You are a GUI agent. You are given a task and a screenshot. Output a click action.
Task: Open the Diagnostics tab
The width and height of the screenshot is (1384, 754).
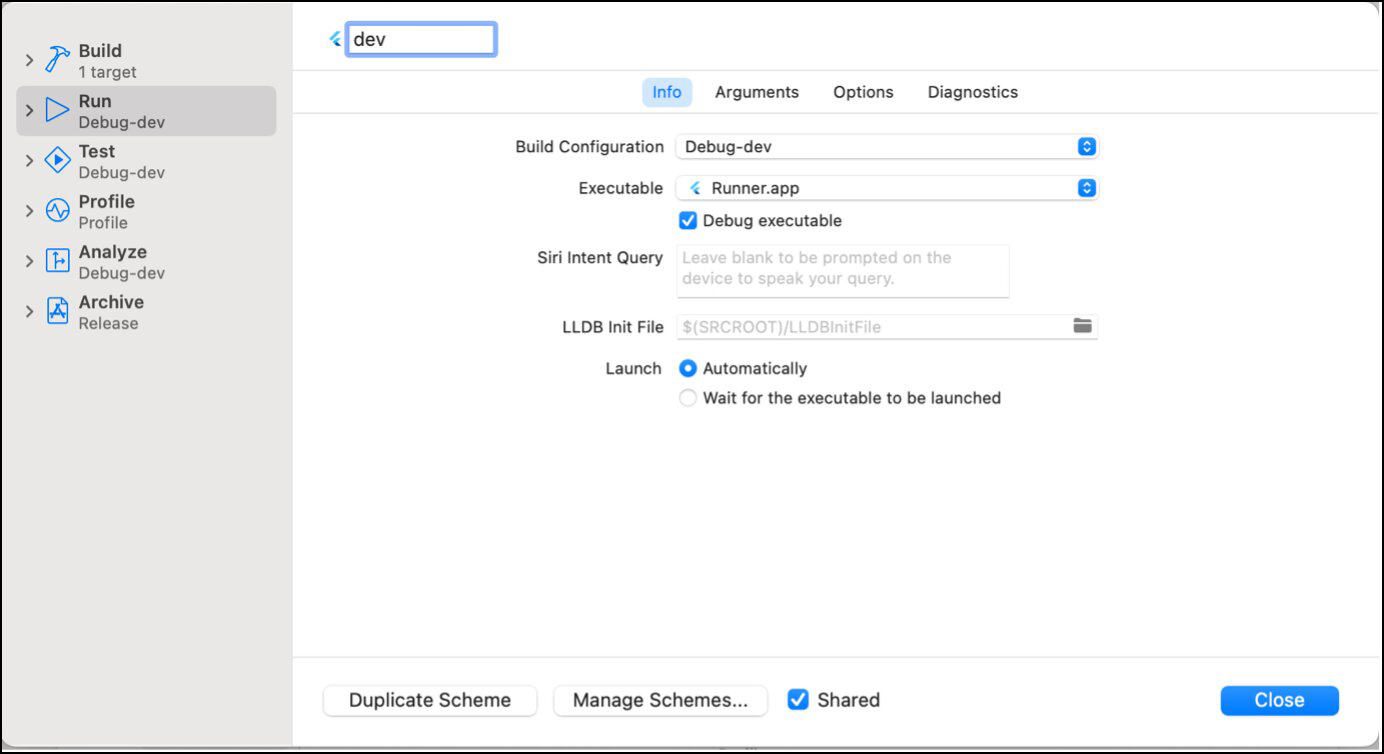[972, 92]
